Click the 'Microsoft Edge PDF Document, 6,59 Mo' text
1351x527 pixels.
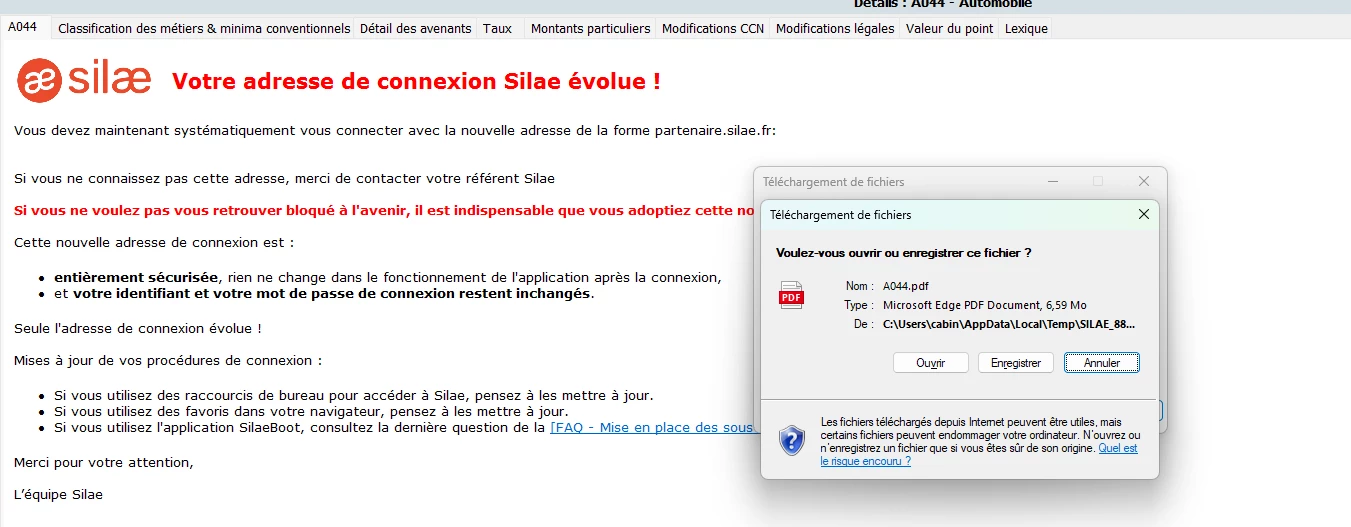click(x=985, y=305)
